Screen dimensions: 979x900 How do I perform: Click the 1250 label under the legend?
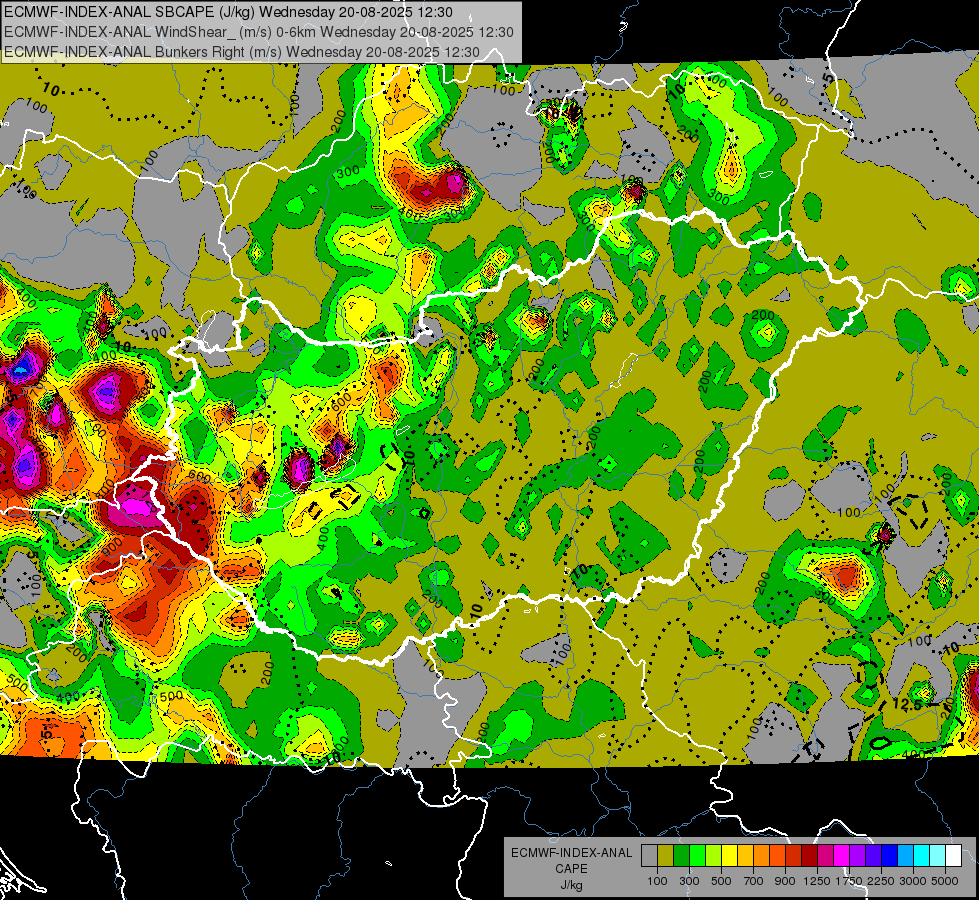coord(817,881)
